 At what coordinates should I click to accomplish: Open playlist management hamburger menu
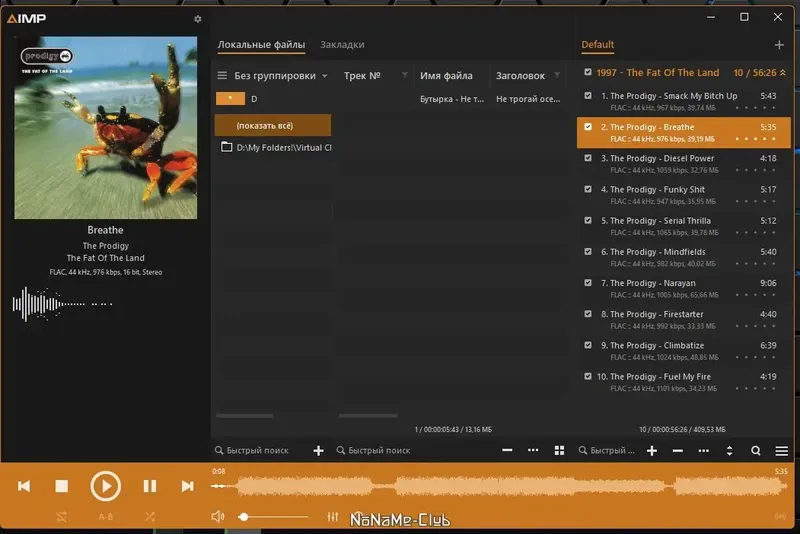click(x=782, y=451)
